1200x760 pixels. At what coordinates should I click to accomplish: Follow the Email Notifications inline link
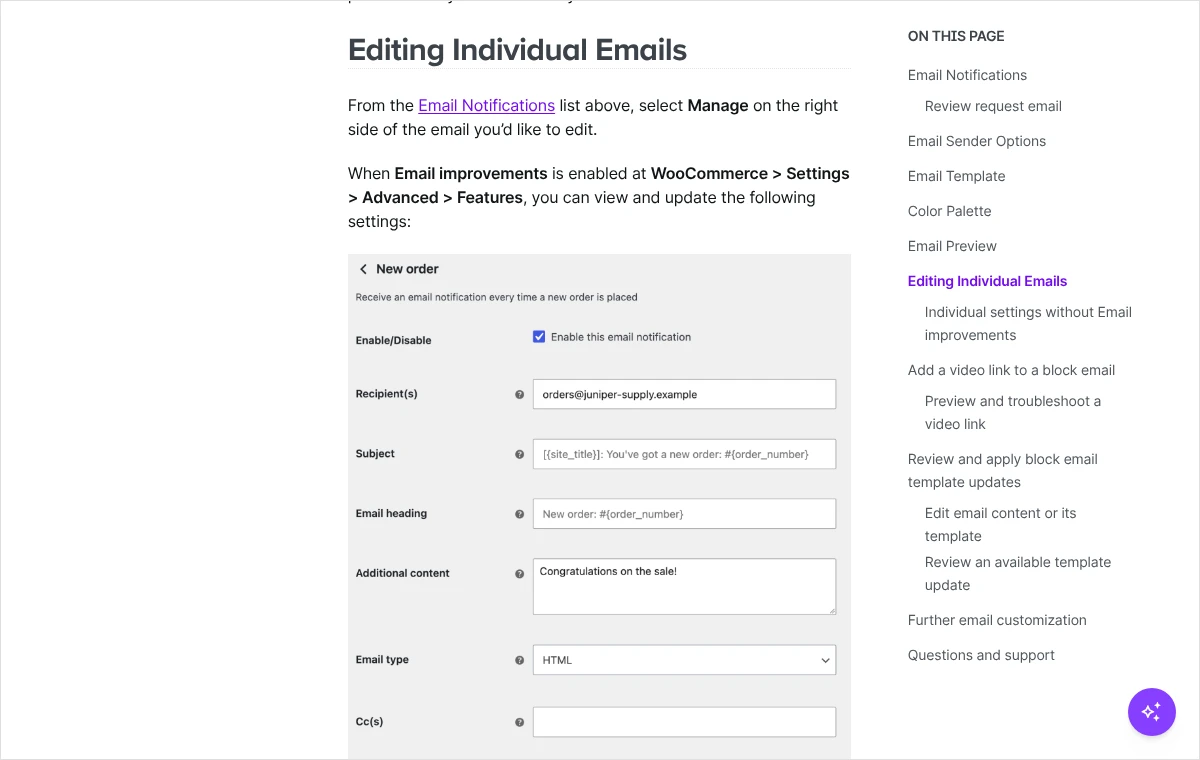486,105
